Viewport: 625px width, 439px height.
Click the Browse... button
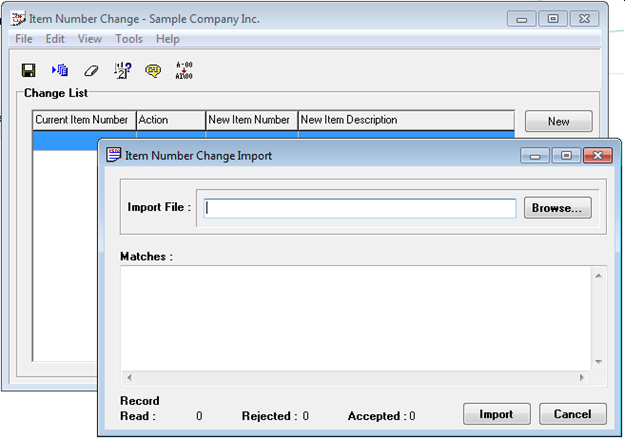point(557,208)
